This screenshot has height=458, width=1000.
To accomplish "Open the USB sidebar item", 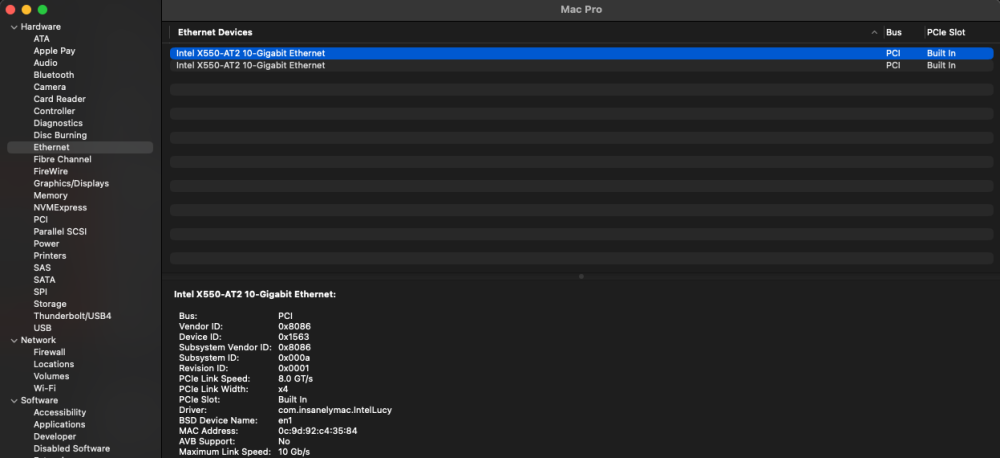I will tap(43, 328).
